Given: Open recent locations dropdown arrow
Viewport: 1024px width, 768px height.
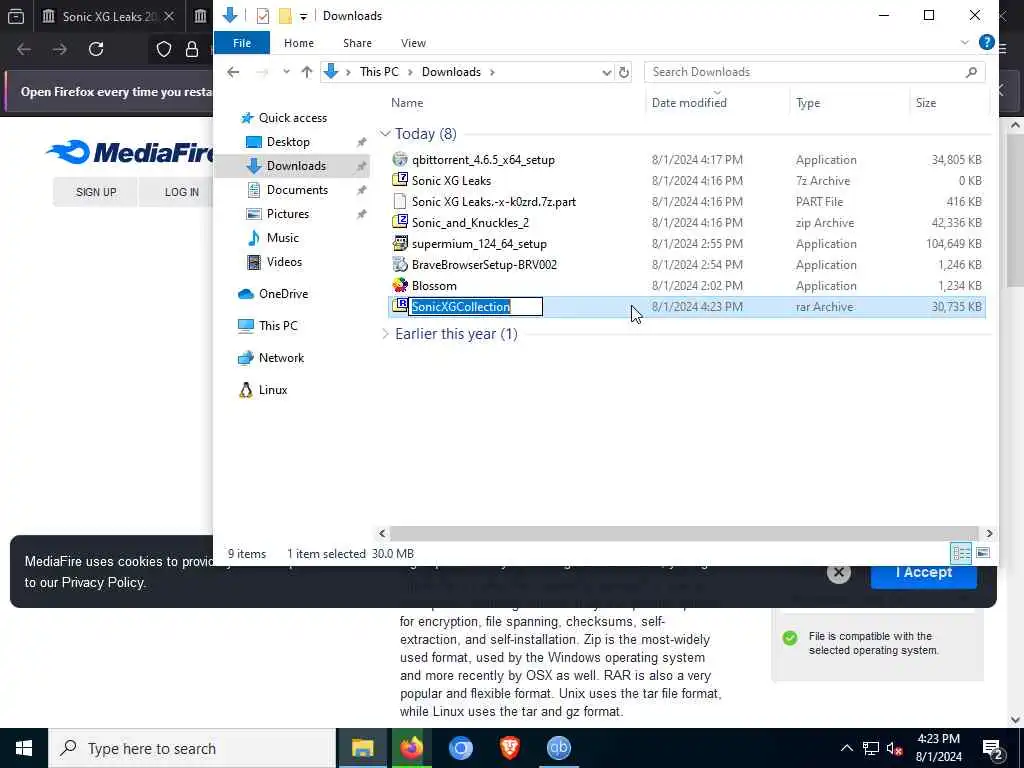Looking at the screenshot, I should pyautogui.click(x=286, y=72).
